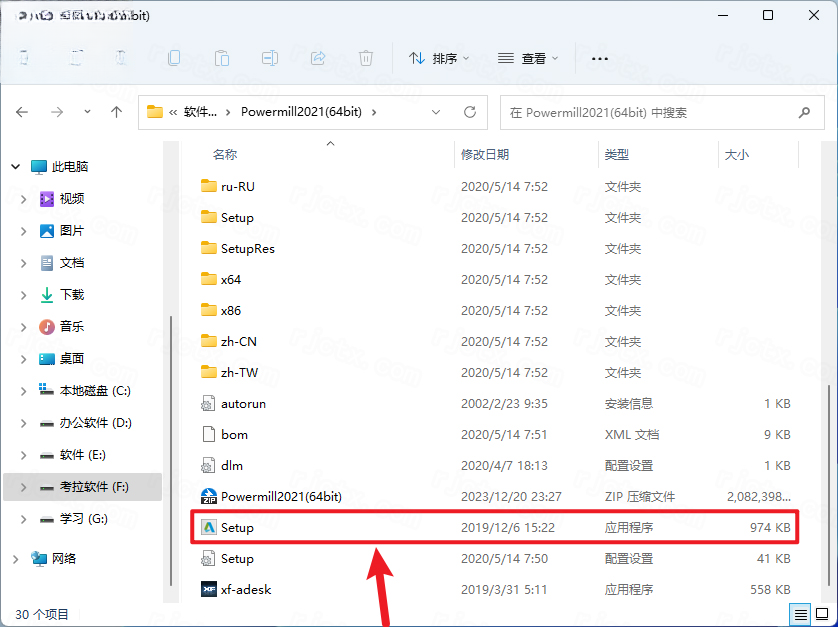The width and height of the screenshot is (838, 627).
Task: Open the 查看 view dropdown
Action: (527, 58)
